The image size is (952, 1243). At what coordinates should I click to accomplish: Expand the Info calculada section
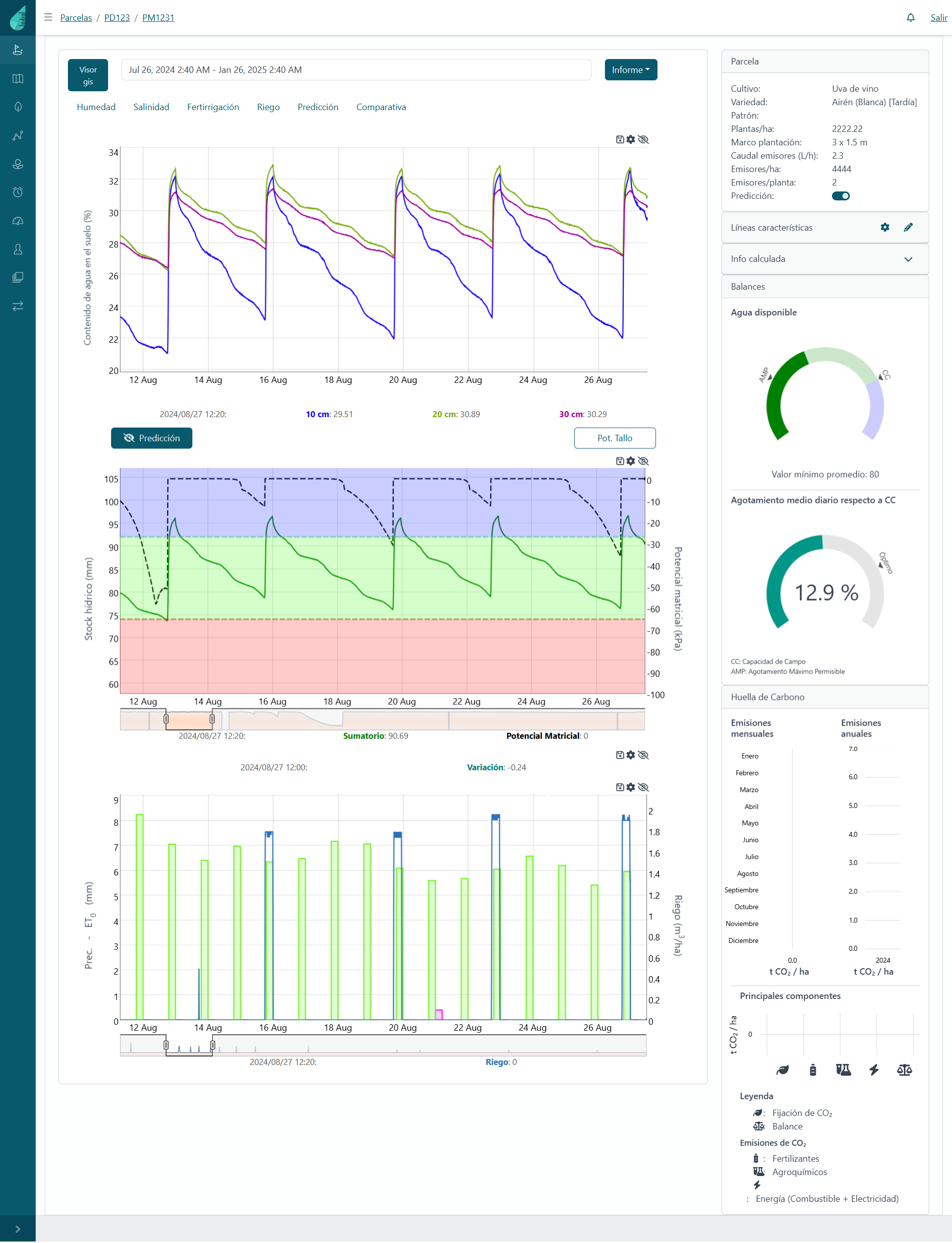[908, 259]
